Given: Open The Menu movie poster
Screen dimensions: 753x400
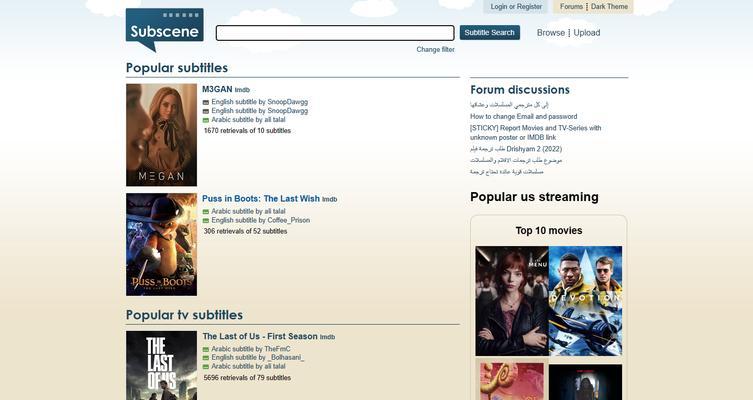Looking at the screenshot, I should [x=512, y=301].
